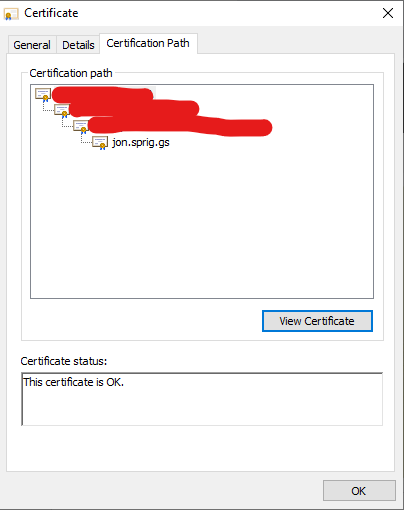Select the redacted root certificate name

103,94
